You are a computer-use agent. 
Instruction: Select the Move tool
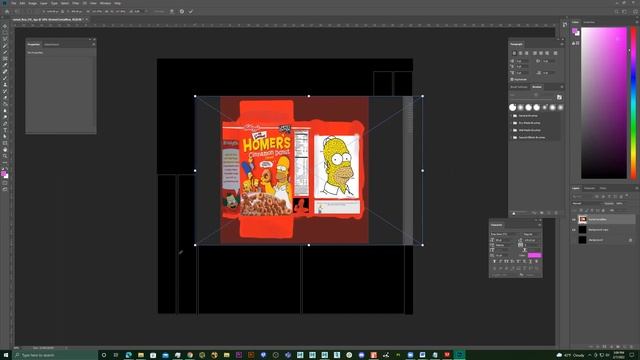[5, 26]
